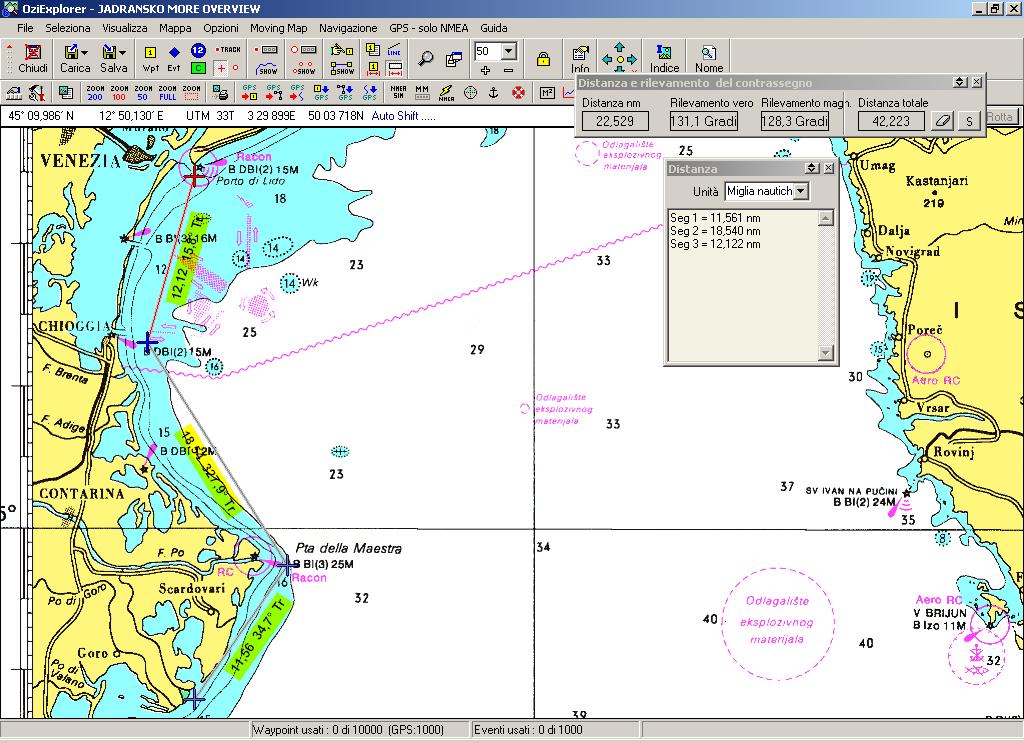The height and width of the screenshot is (742, 1024).
Task: Click the eraser button beside Distanza totale
Action: pyautogui.click(x=941, y=121)
